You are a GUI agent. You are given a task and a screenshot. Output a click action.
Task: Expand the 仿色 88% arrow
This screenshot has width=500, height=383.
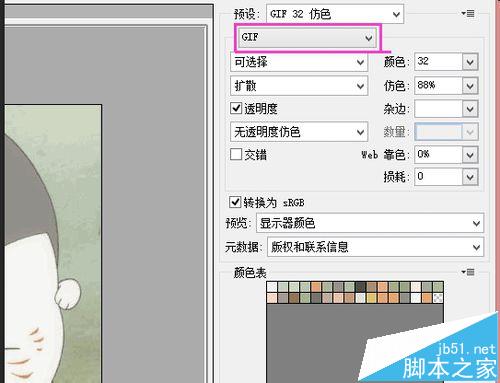470,86
